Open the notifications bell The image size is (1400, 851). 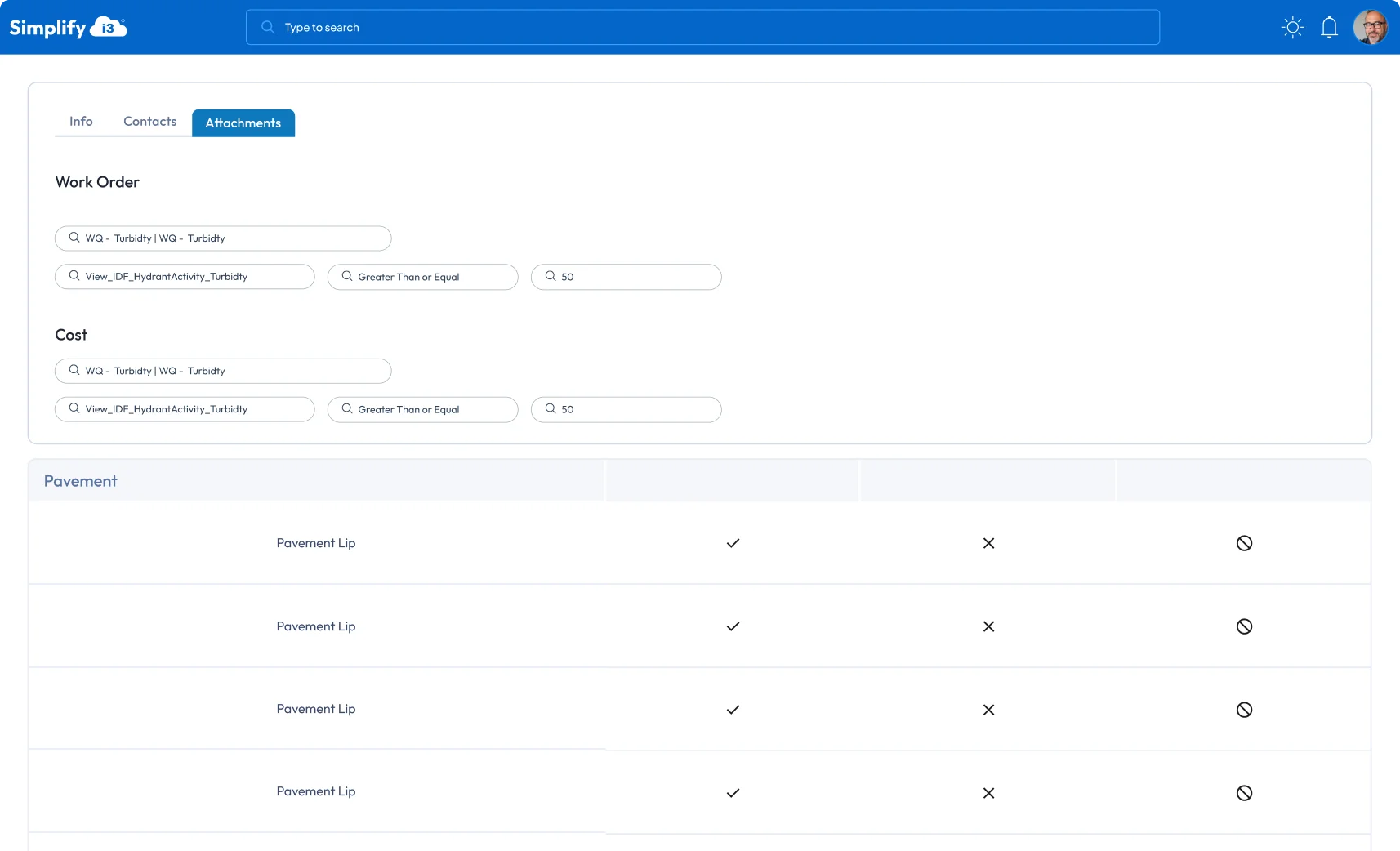click(1329, 28)
